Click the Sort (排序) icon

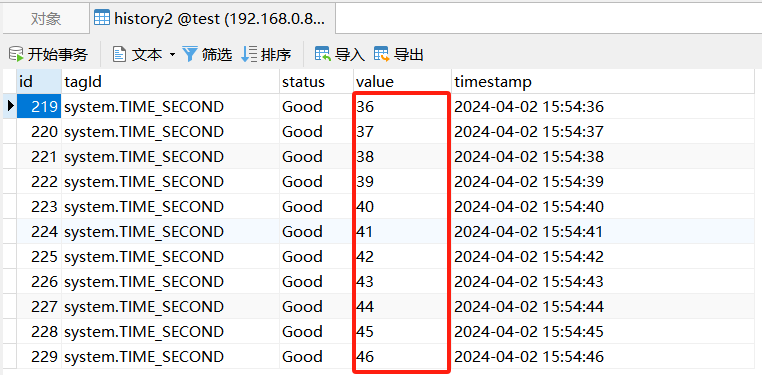coord(249,54)
